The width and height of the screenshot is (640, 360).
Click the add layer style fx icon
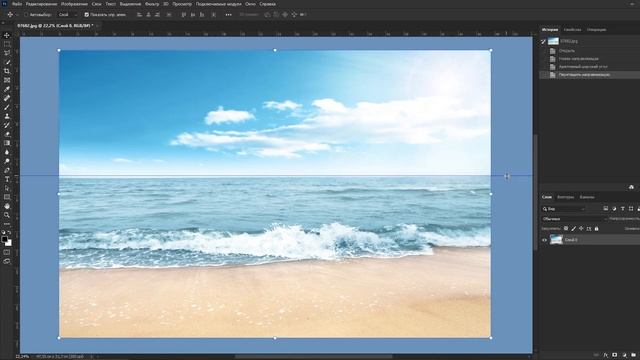pos(605,355)
